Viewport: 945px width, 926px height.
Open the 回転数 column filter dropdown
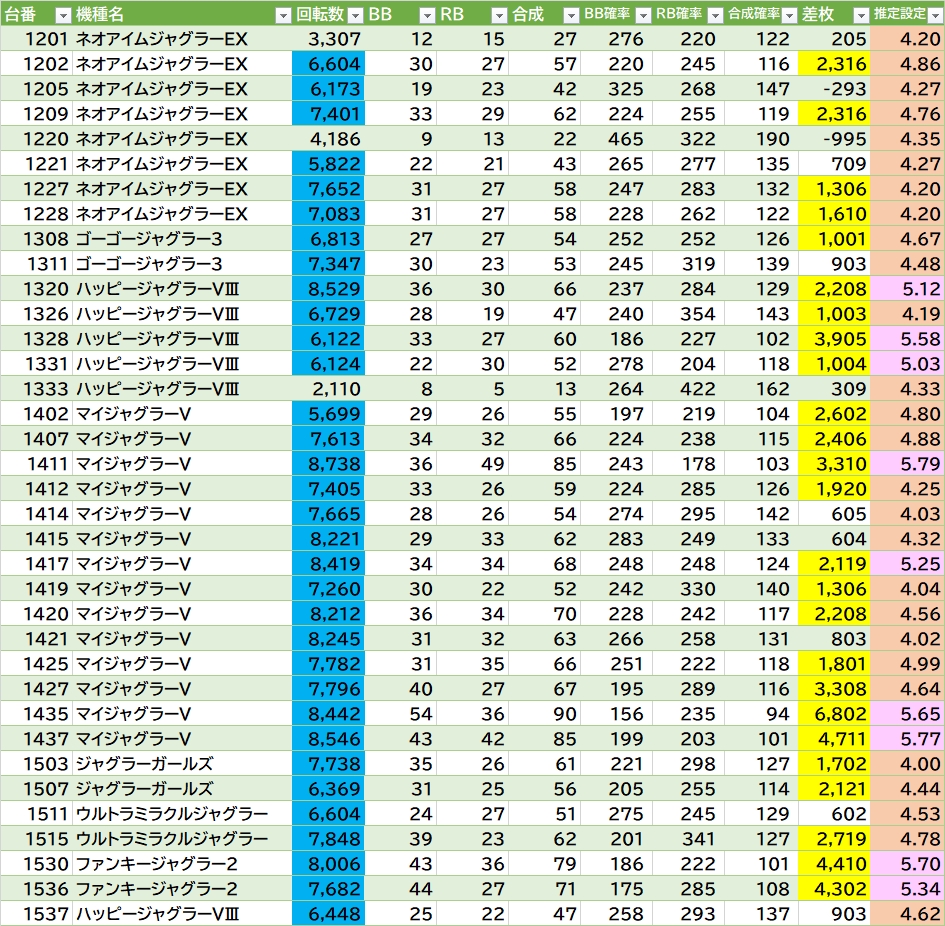(356, 16)
